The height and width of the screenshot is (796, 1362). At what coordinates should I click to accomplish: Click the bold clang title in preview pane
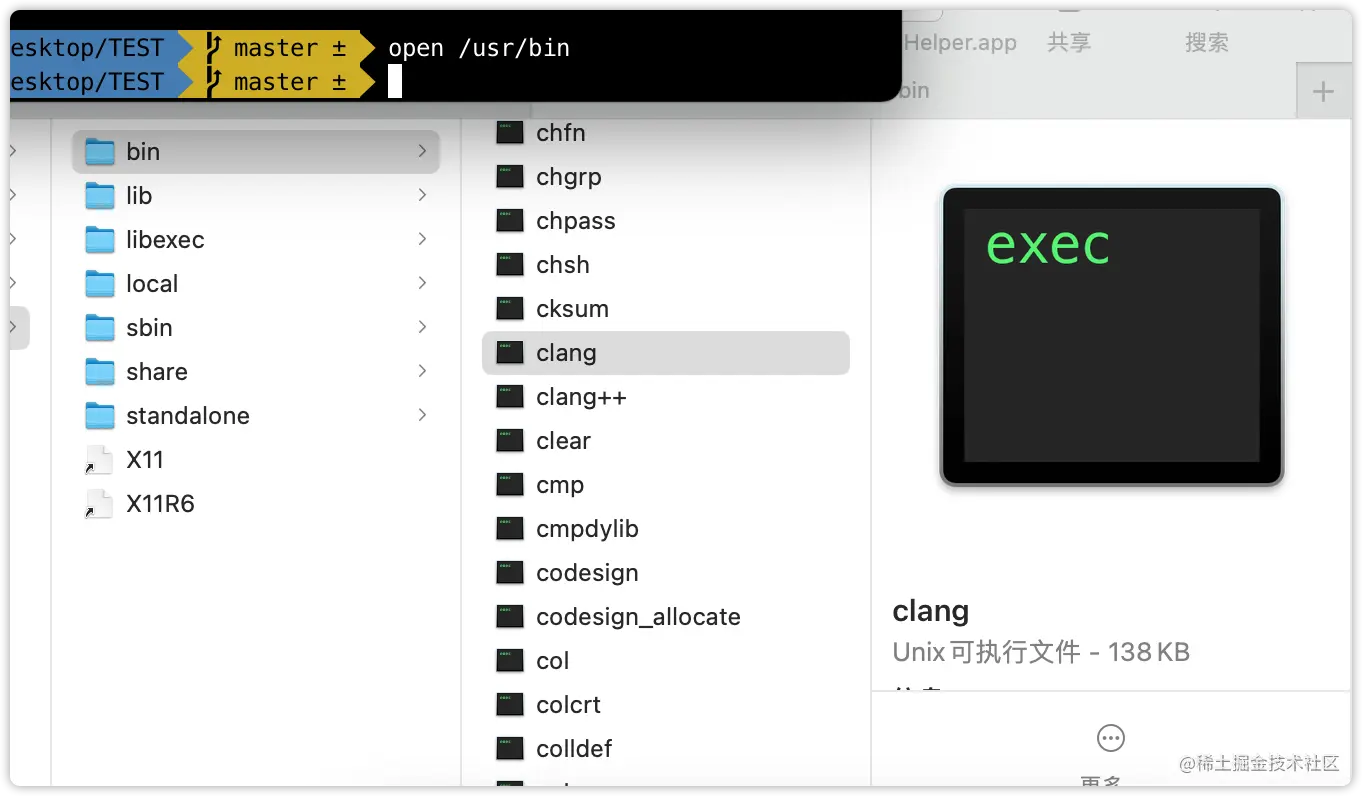tap(930, 611)
